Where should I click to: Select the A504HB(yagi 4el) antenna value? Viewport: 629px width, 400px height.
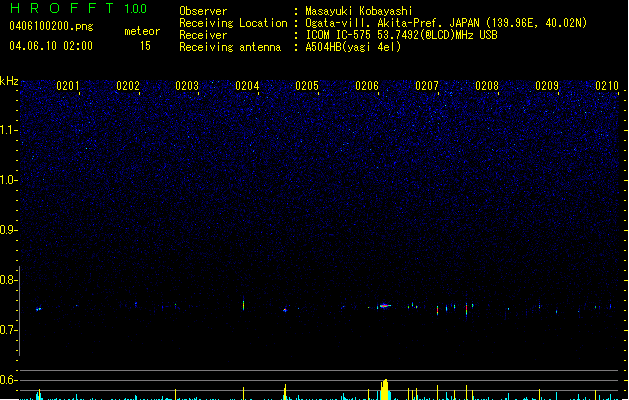[353, 47]
